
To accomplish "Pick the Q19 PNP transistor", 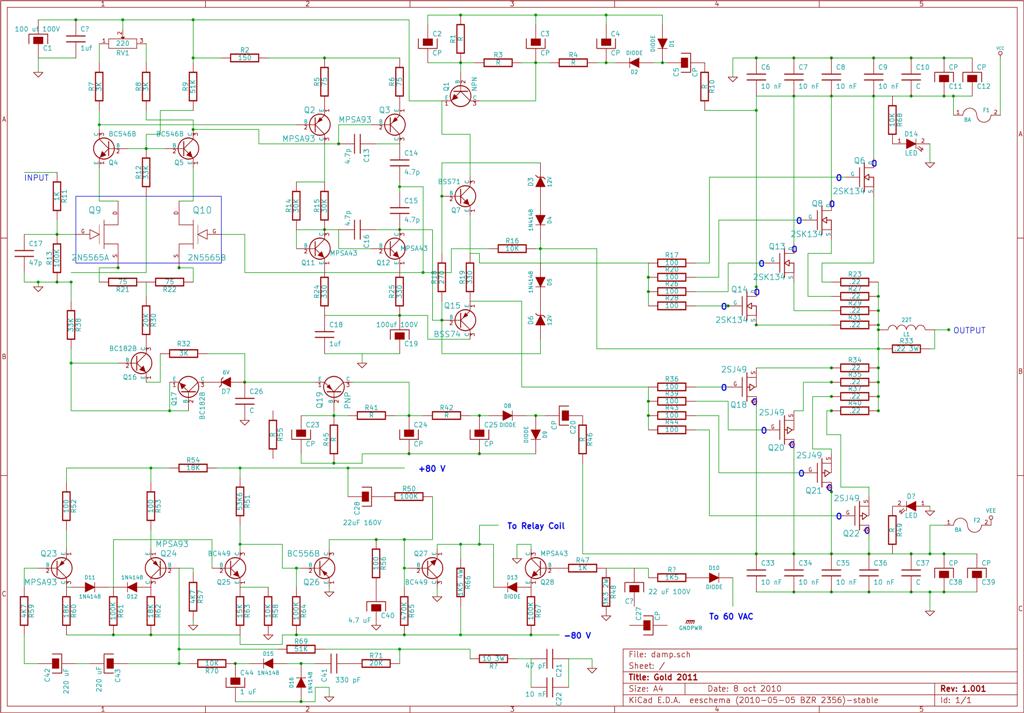I will coord(334,388).
